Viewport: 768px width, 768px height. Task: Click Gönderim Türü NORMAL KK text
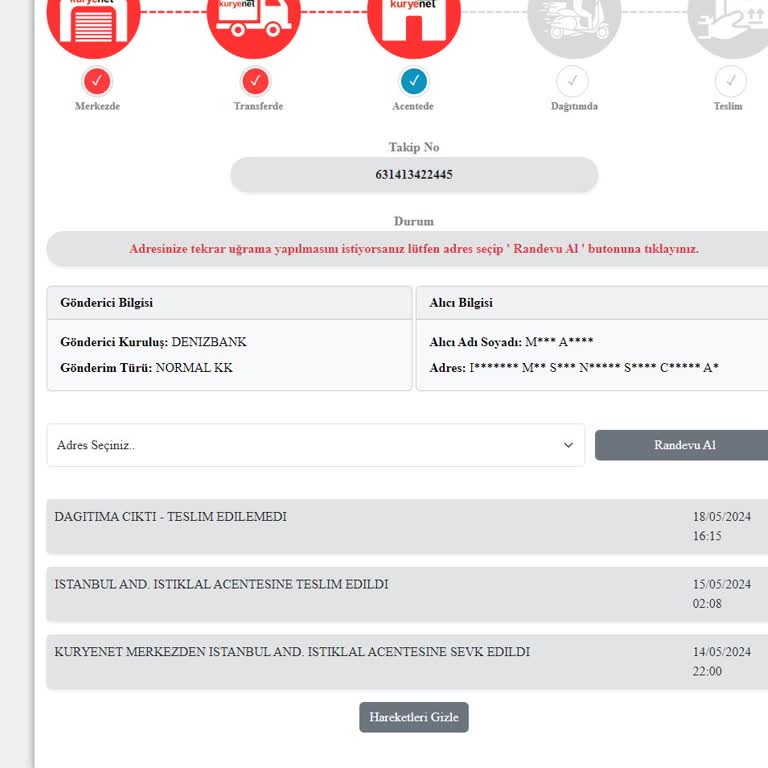(x=146, y=368)
